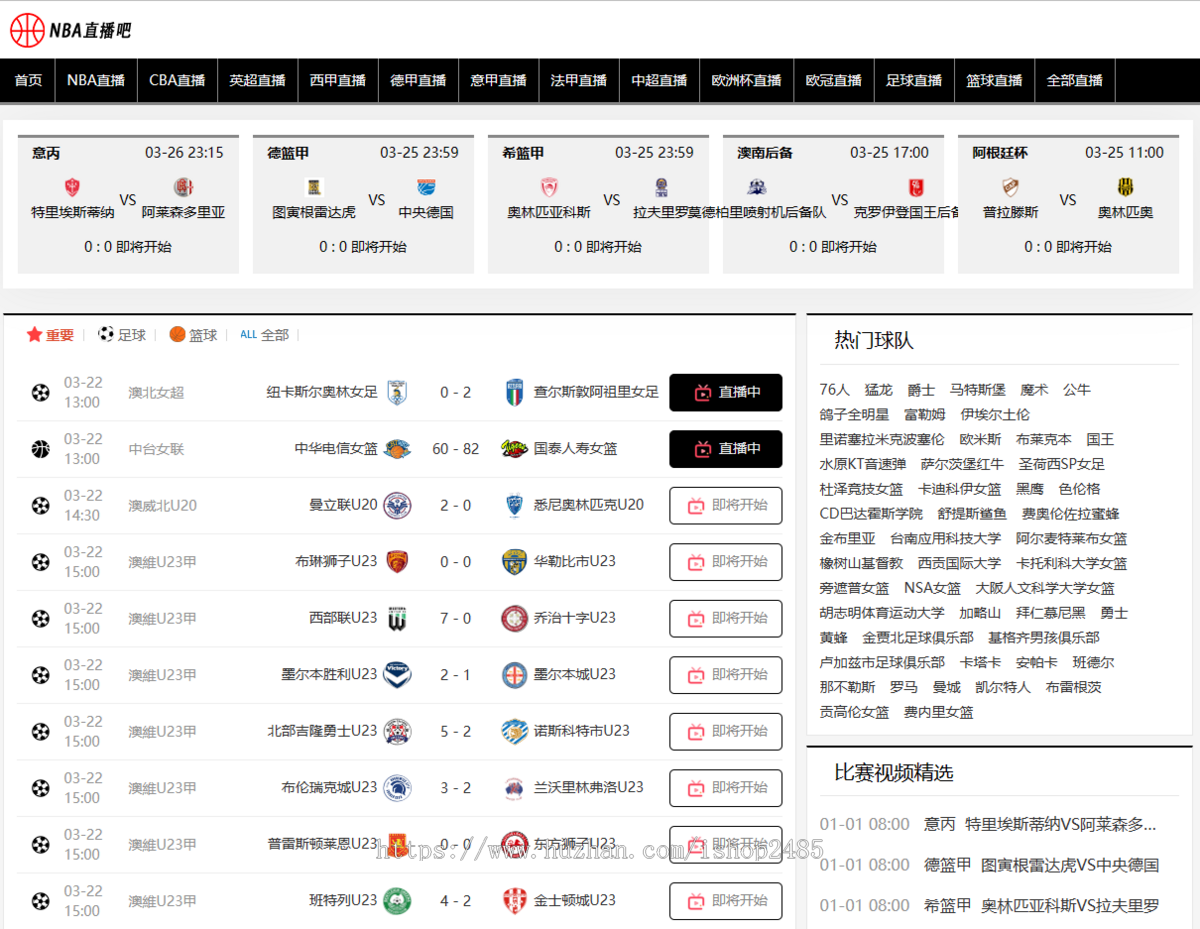Click 普拉滕斯 crest in 阿根廷杯 card
This screenshot has width=1200, height=929.
pyautogui.click(x=1011, y=187)
